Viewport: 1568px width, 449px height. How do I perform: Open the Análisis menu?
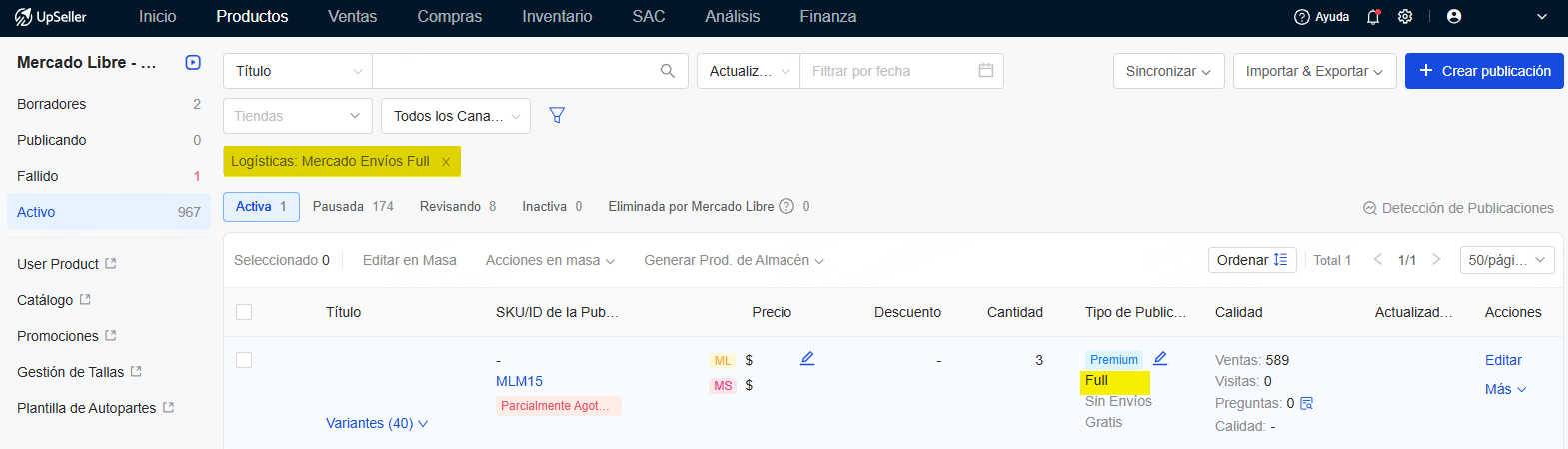click(x=733, y=17)
